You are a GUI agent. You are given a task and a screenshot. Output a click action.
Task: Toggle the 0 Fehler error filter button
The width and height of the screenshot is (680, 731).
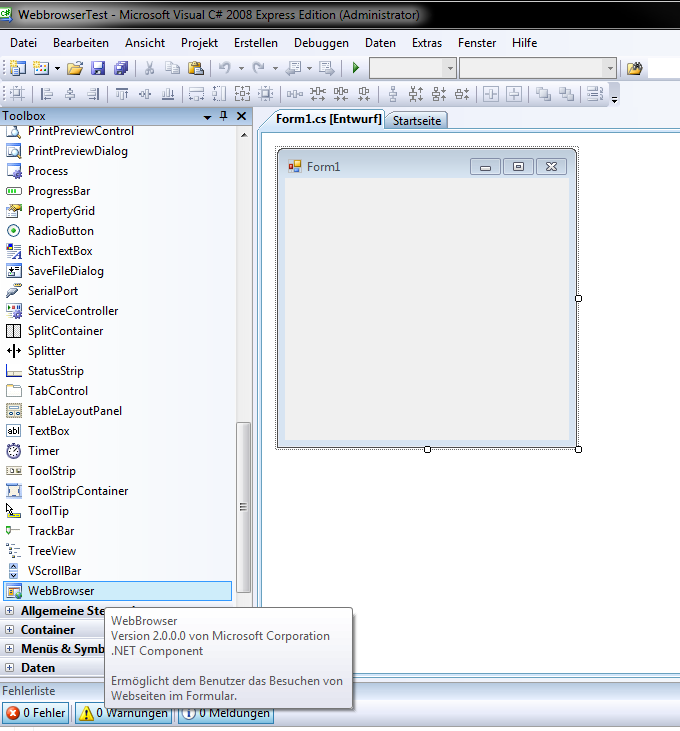point(36,713)
